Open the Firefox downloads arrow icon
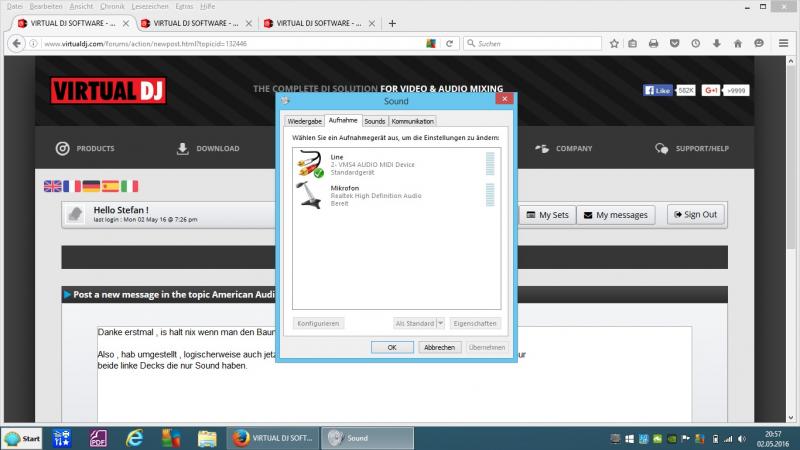This screenshot has height=450, width=800. pyautogui.click(x=716, y=44)
